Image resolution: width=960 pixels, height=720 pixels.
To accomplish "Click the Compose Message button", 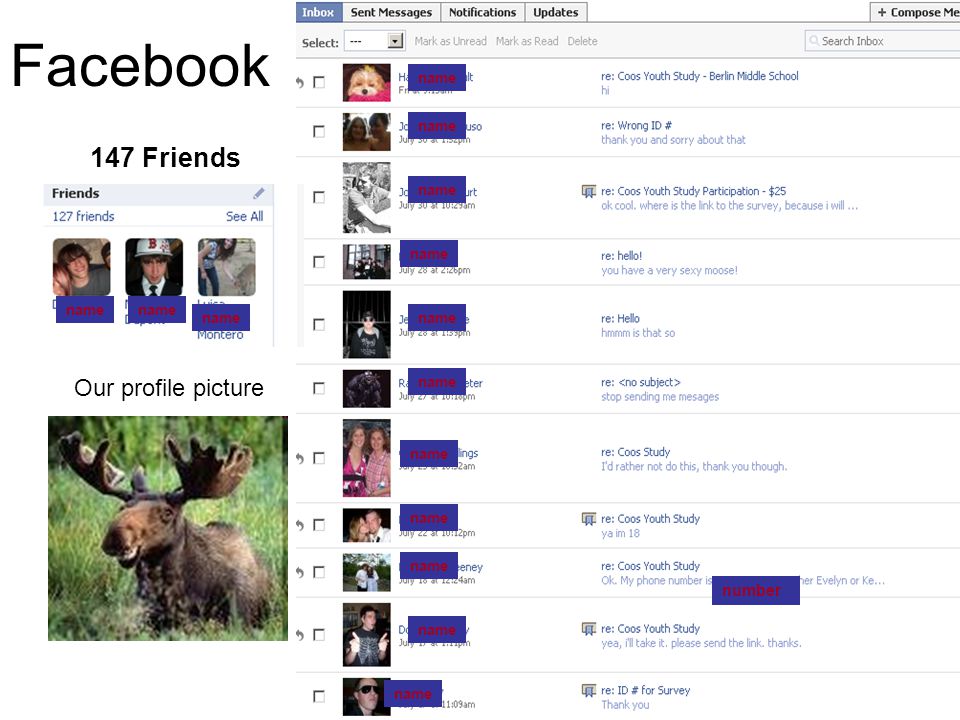I will [x=917, y=12].
